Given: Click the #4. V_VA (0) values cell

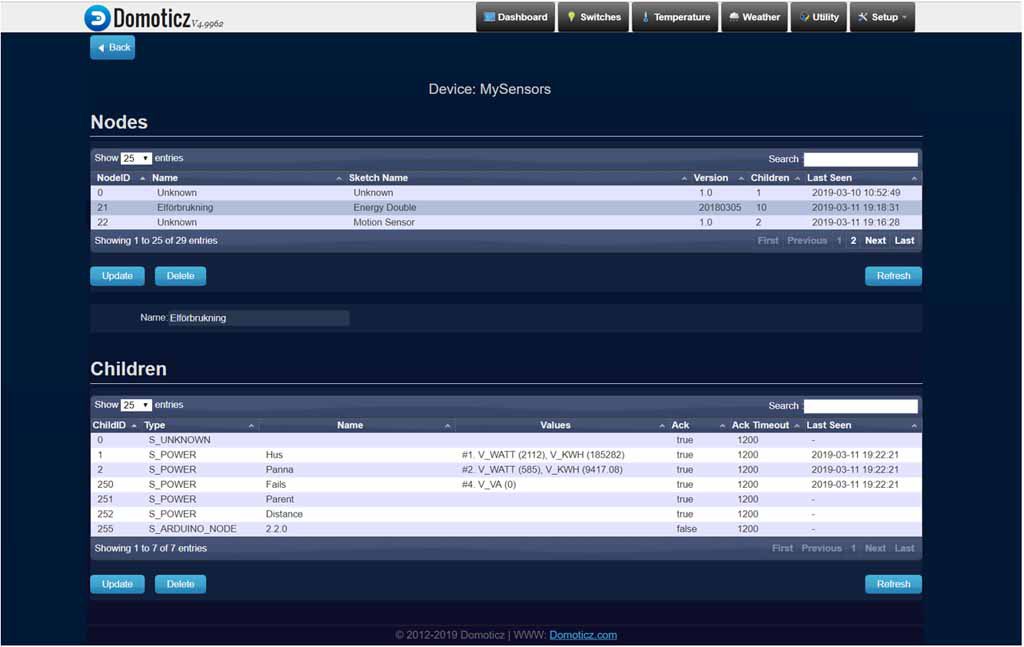Looking at the screenshot, I should coord(488,485).
